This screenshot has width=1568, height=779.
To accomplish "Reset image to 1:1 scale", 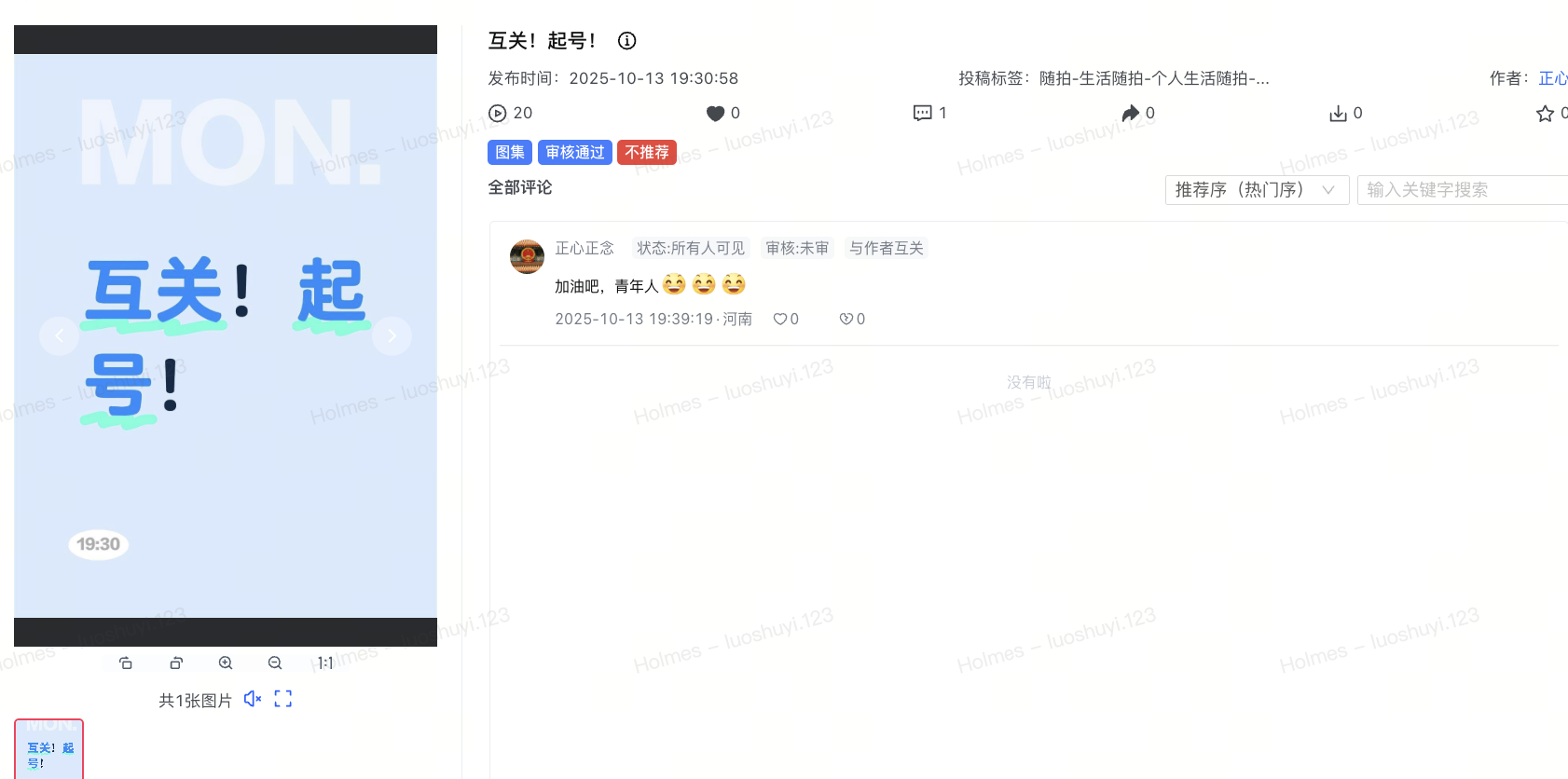I will coord(325,663).
